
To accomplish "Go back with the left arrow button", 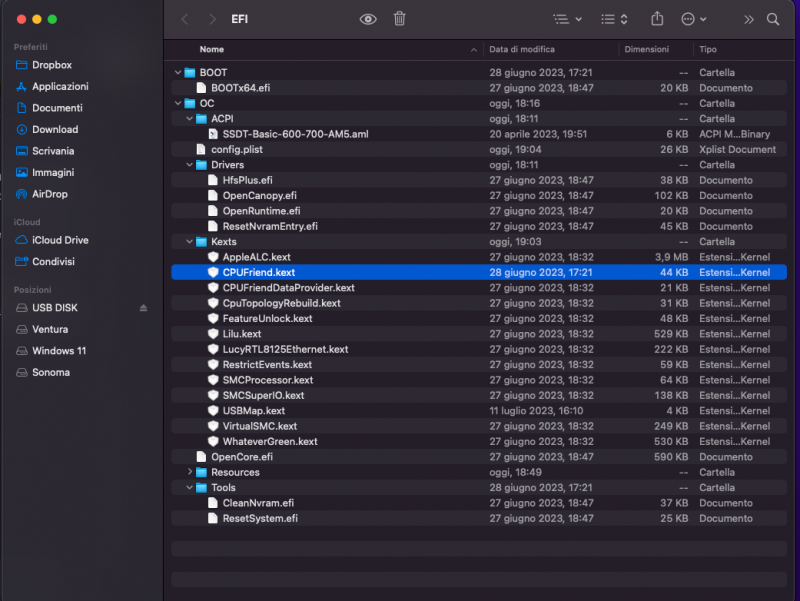I will tap(185, 19).
